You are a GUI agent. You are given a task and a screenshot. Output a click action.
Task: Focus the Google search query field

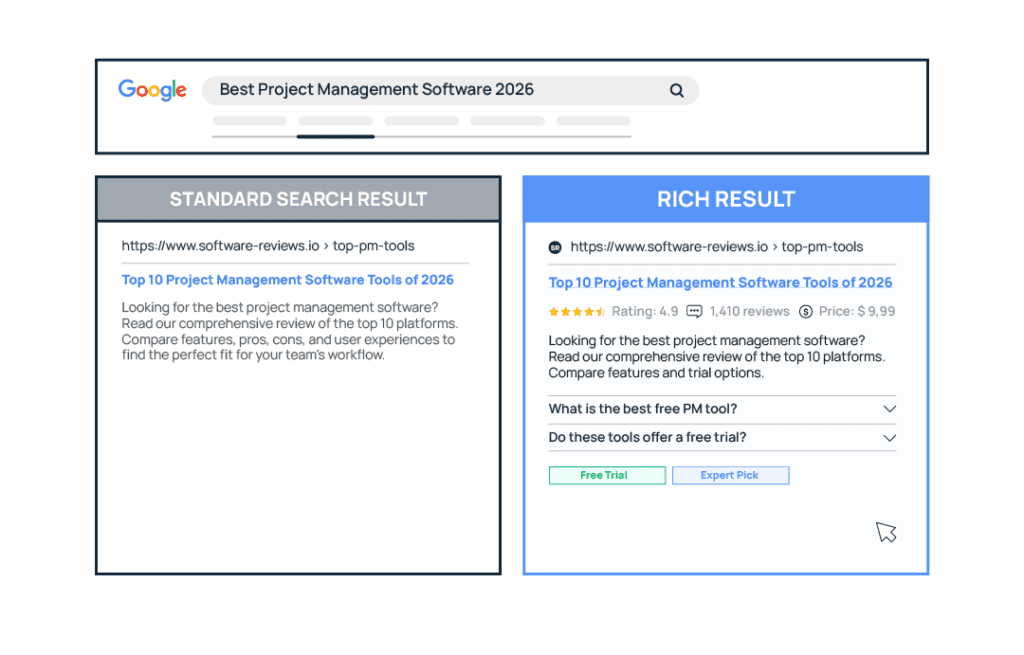(430, 90)
